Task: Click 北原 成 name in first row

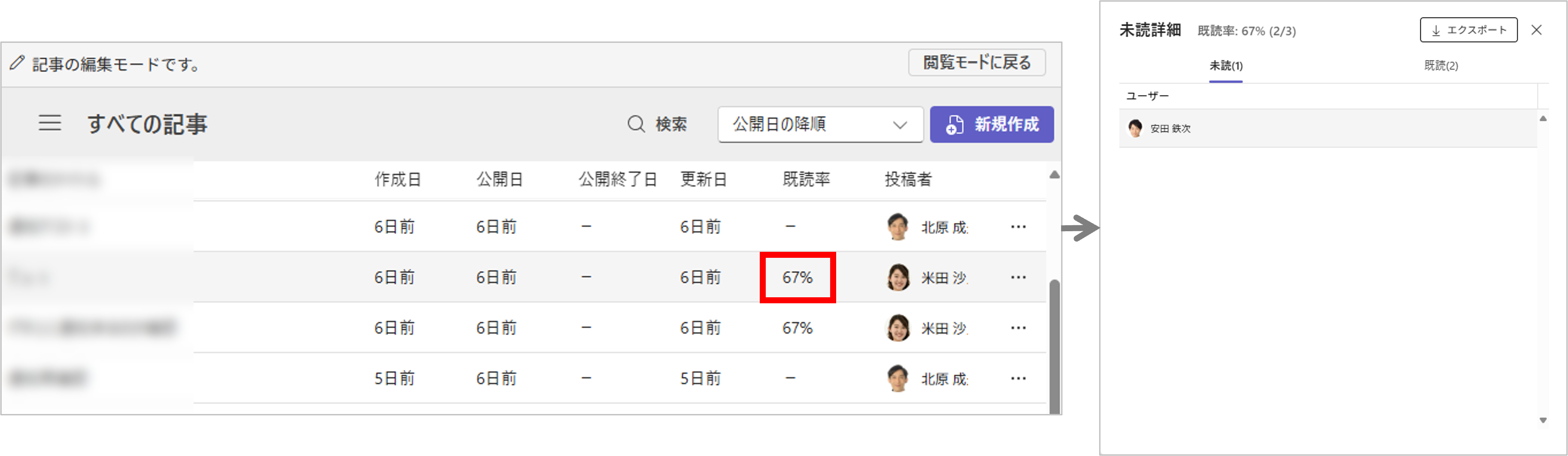Action: coord(944,227)
